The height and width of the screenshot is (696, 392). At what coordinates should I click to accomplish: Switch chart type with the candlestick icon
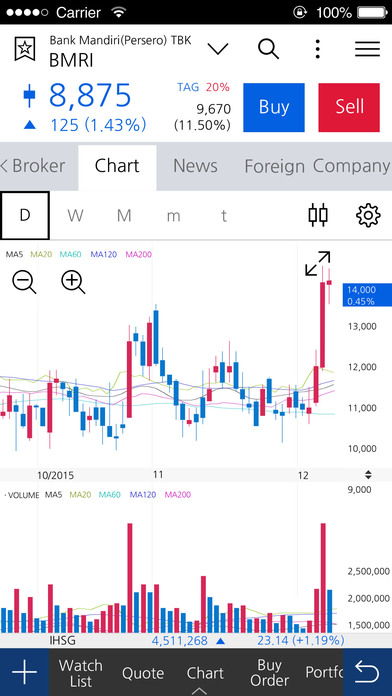coord(318,215)
